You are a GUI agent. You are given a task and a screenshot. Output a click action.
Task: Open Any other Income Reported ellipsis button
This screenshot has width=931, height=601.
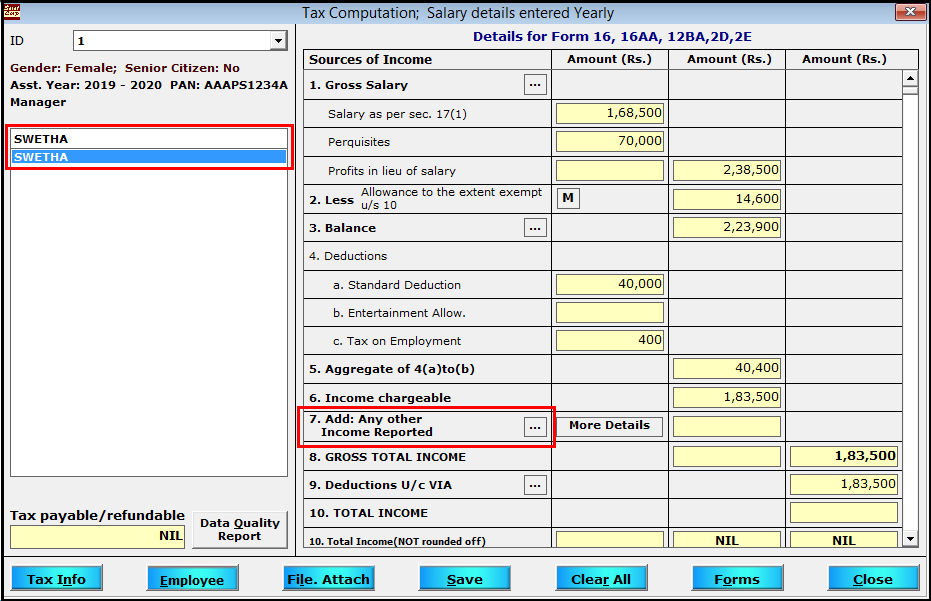[535, 427]
